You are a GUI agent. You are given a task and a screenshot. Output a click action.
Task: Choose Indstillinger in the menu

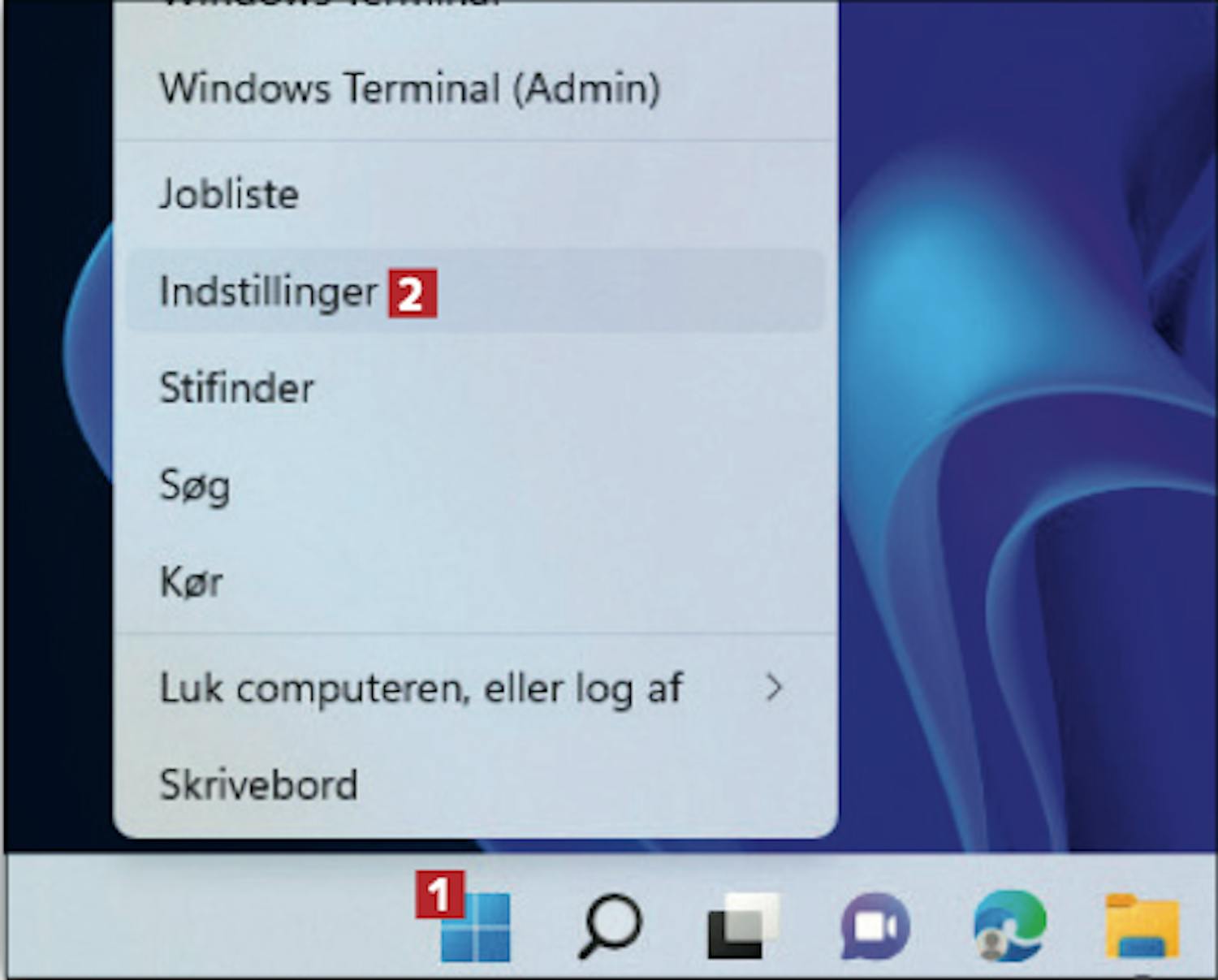coord(476,291)
